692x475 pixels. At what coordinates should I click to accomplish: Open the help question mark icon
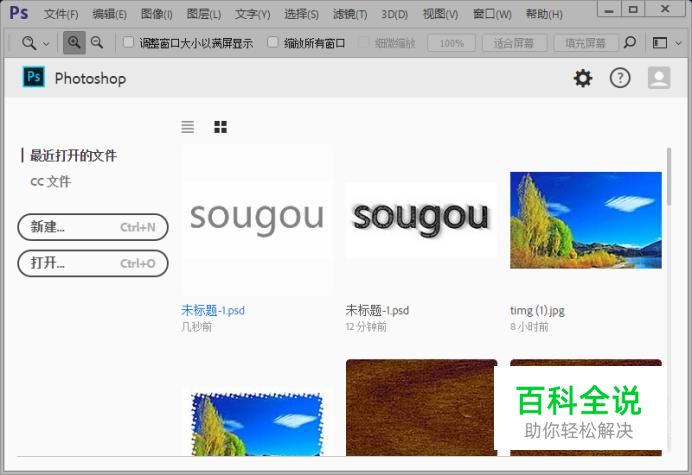[x=620, y=78]
